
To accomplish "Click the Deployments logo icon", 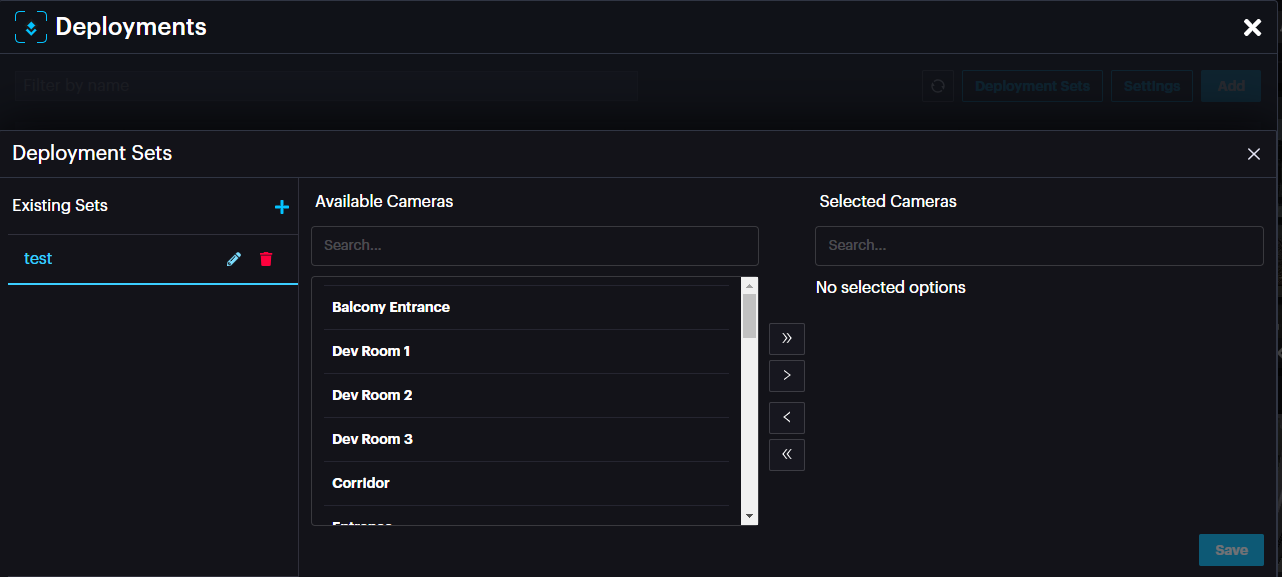I will (31, 28).
